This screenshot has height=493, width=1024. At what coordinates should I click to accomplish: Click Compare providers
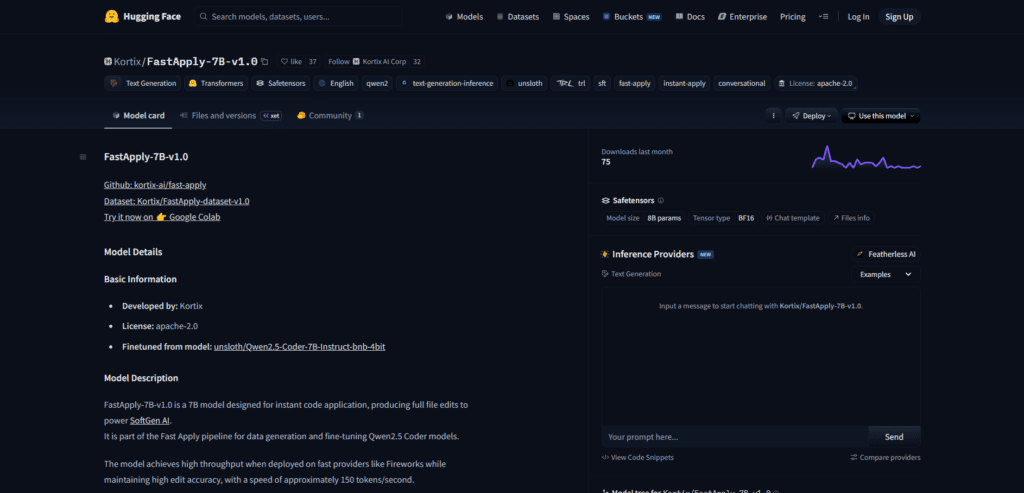(886, 458)
